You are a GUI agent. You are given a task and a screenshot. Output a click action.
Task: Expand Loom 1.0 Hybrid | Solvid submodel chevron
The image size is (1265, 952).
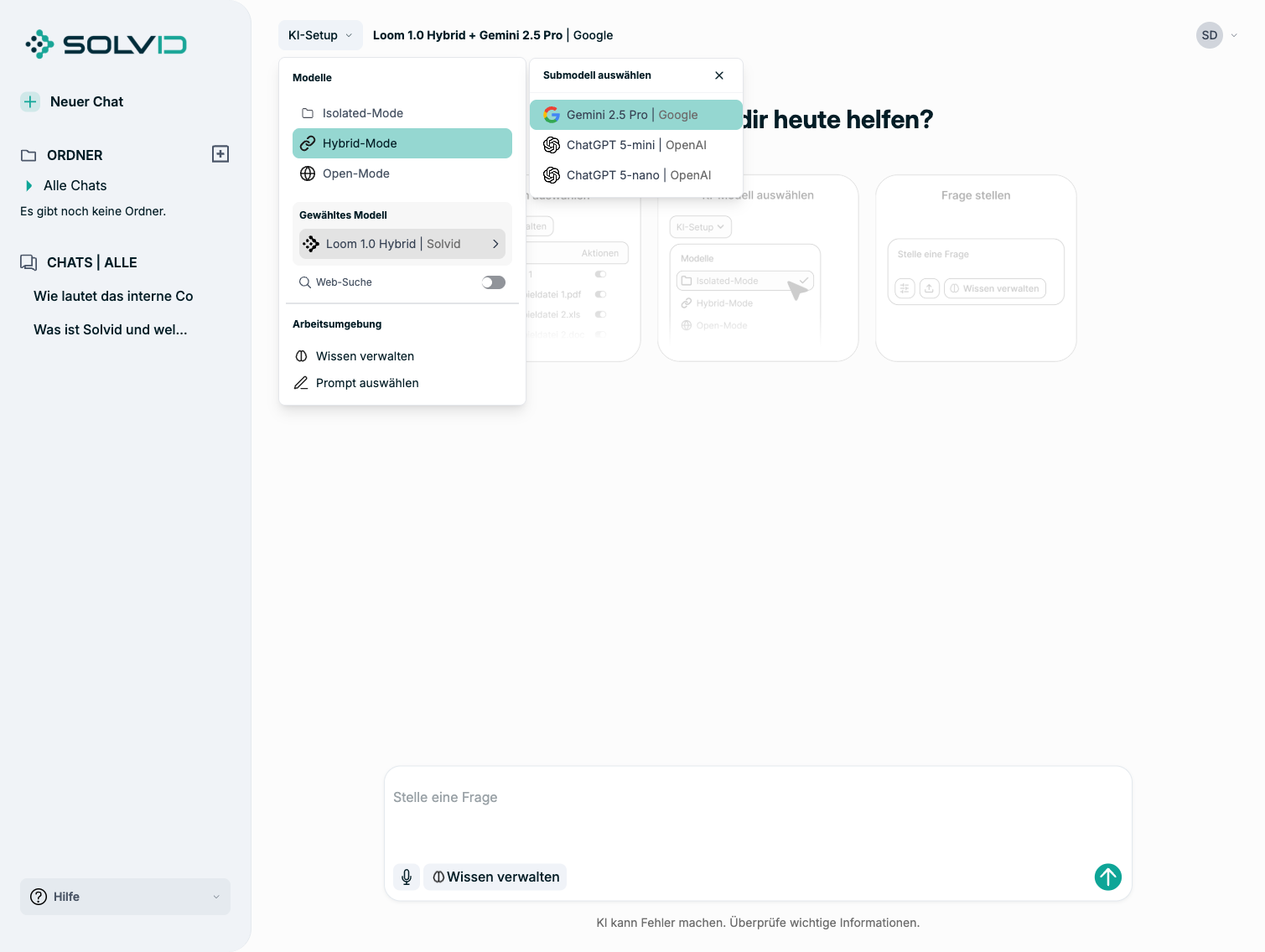pyautogui.click(x=495, y=244)
